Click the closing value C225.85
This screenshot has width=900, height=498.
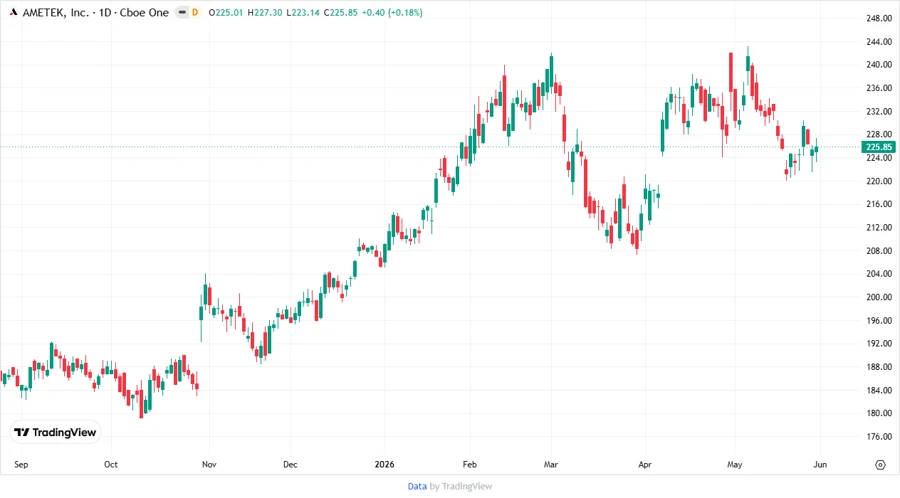340,13
